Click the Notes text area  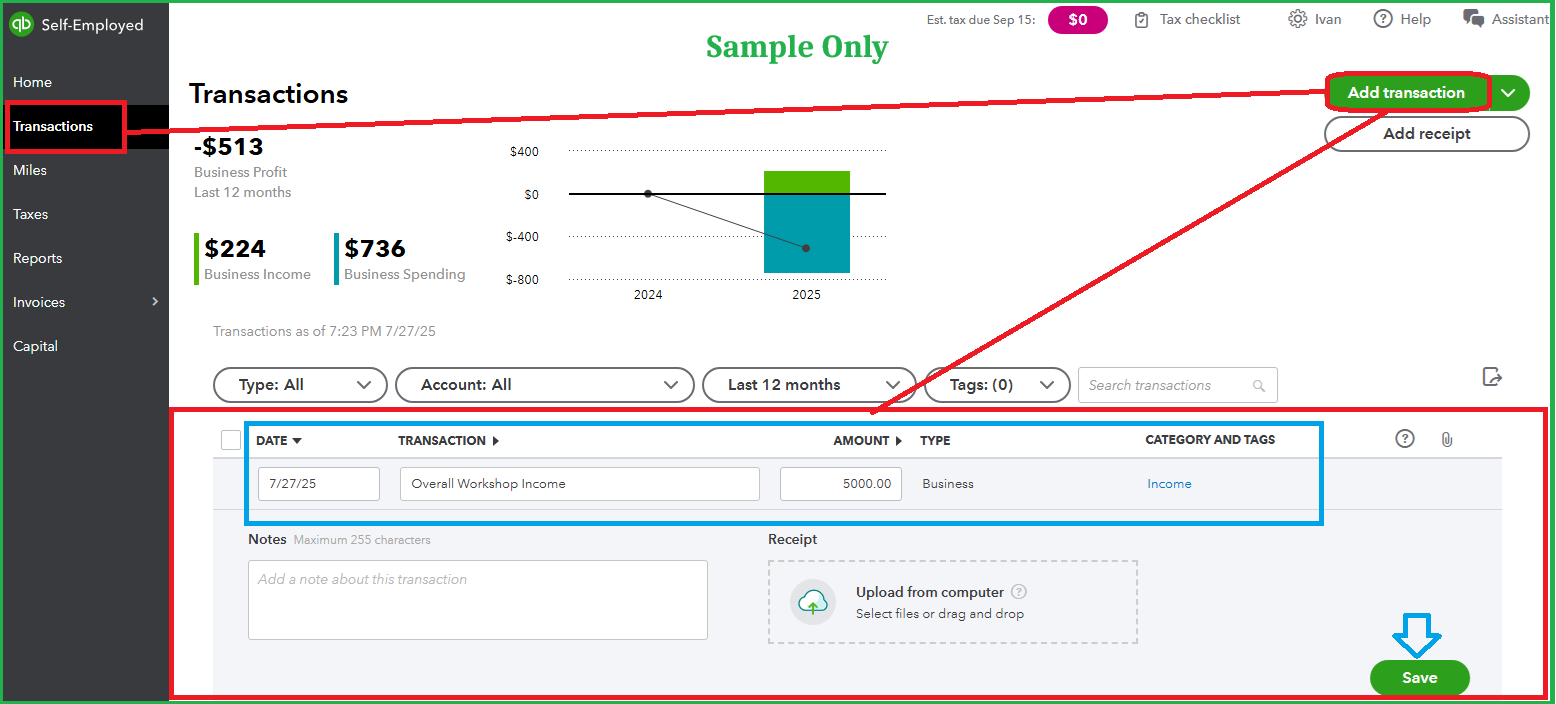coord(478,600)
